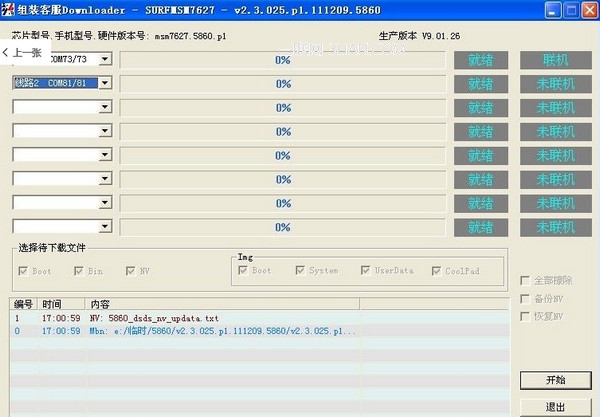Click the 未联机 button in COM81/81 row
This screenshot has height=417, width=600.
[556, 84]
